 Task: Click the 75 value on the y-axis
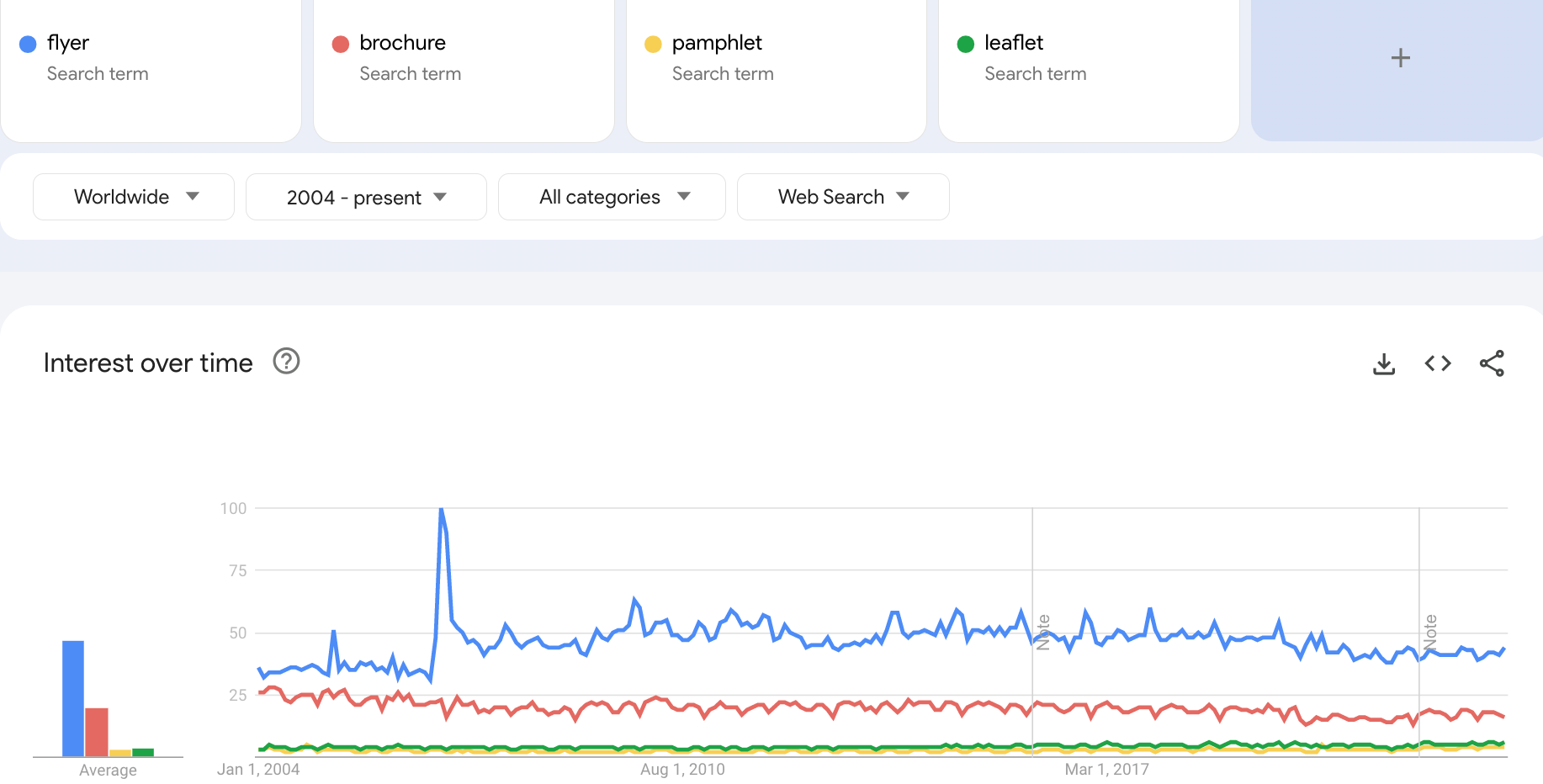[x=238, y=571]
